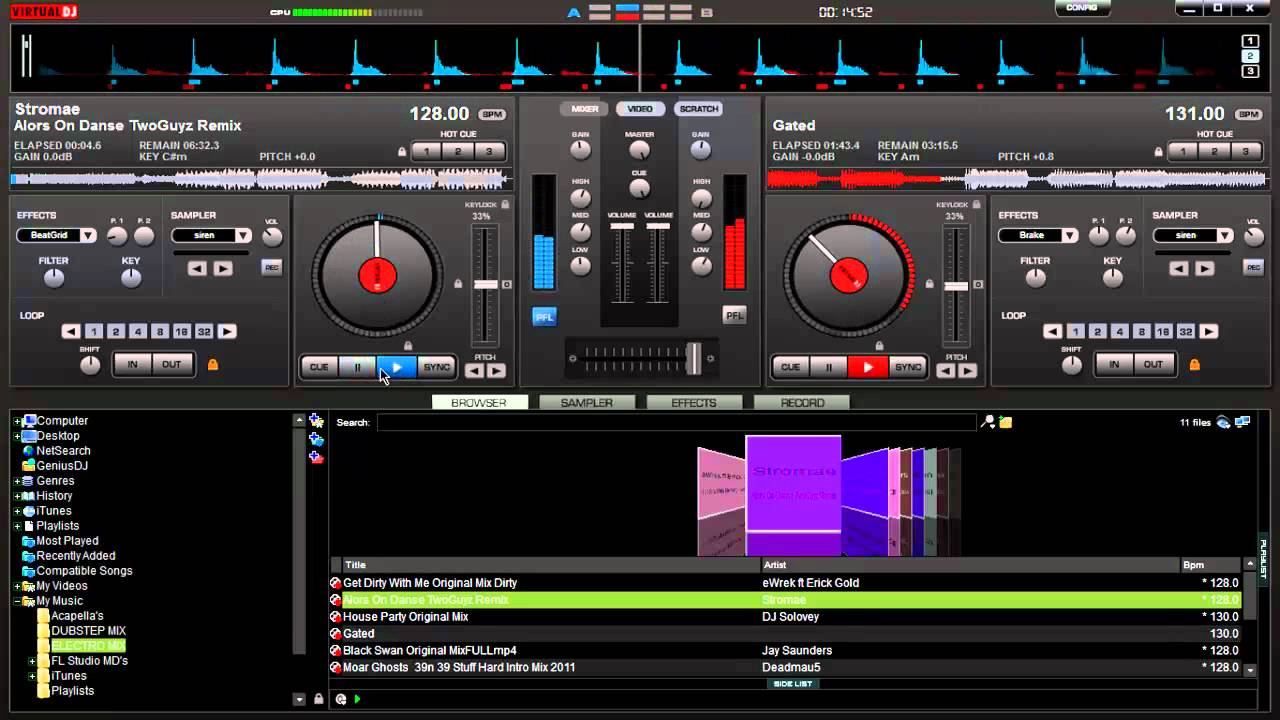This screenshot has height=720, width=1280.
Task: Click into the Search field
Action: [x=676, y=423]
